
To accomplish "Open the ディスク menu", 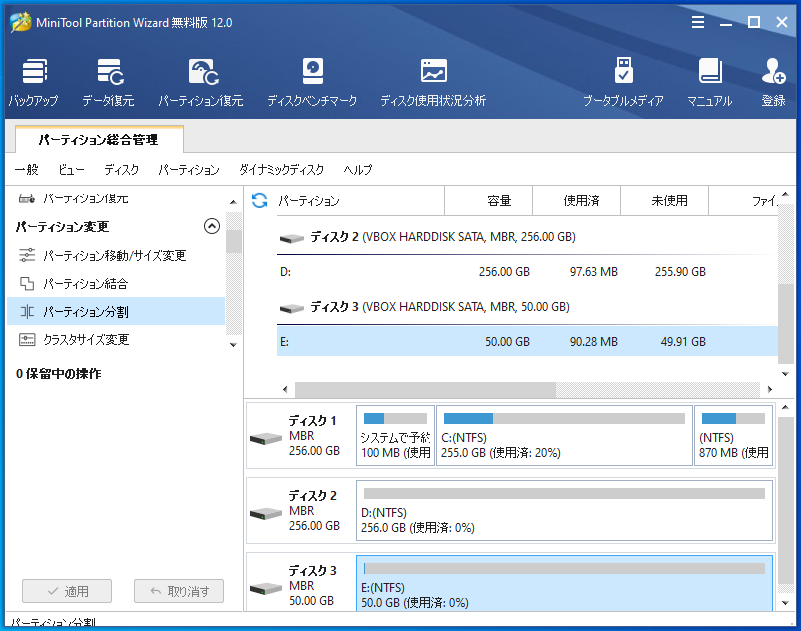I will click(122, 169).
